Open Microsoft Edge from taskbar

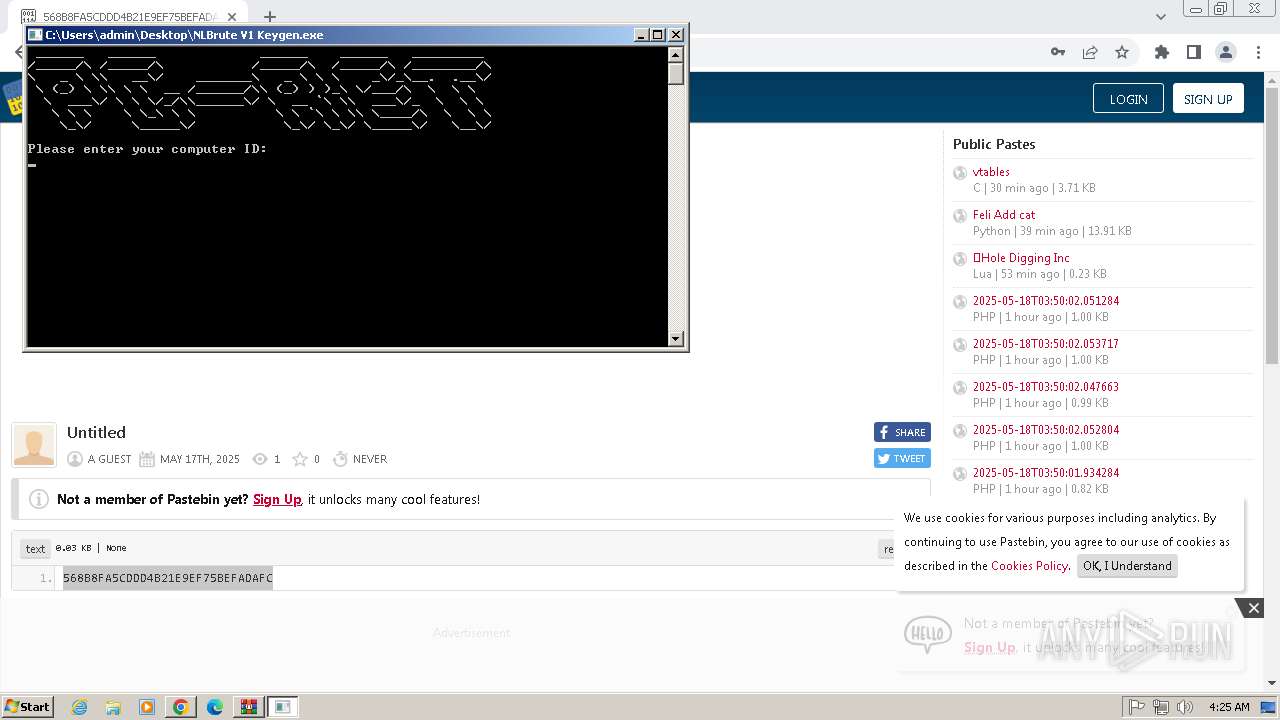[x=215, y=707]
